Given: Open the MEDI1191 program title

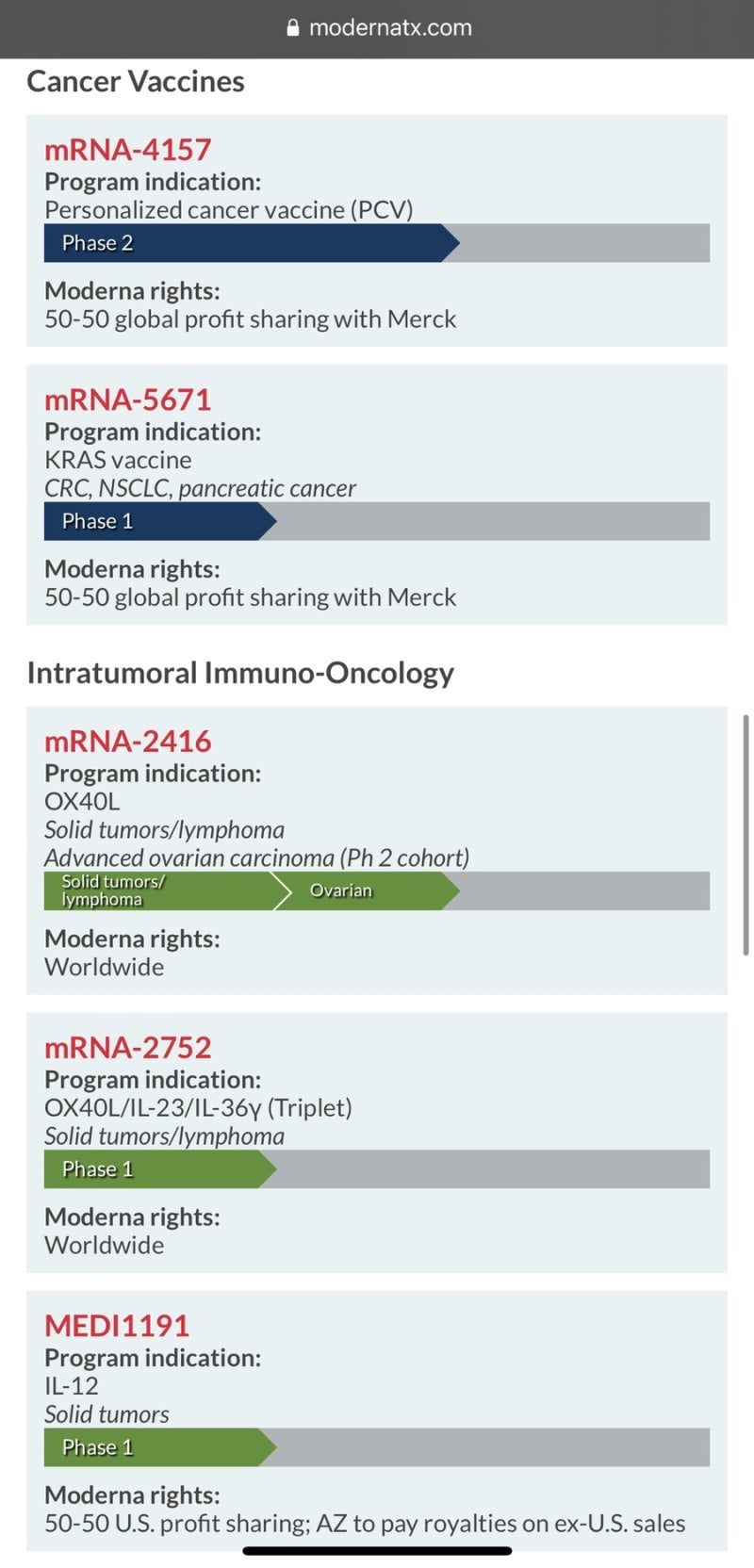Looking at the screenshot, I should click(117, 1326).
